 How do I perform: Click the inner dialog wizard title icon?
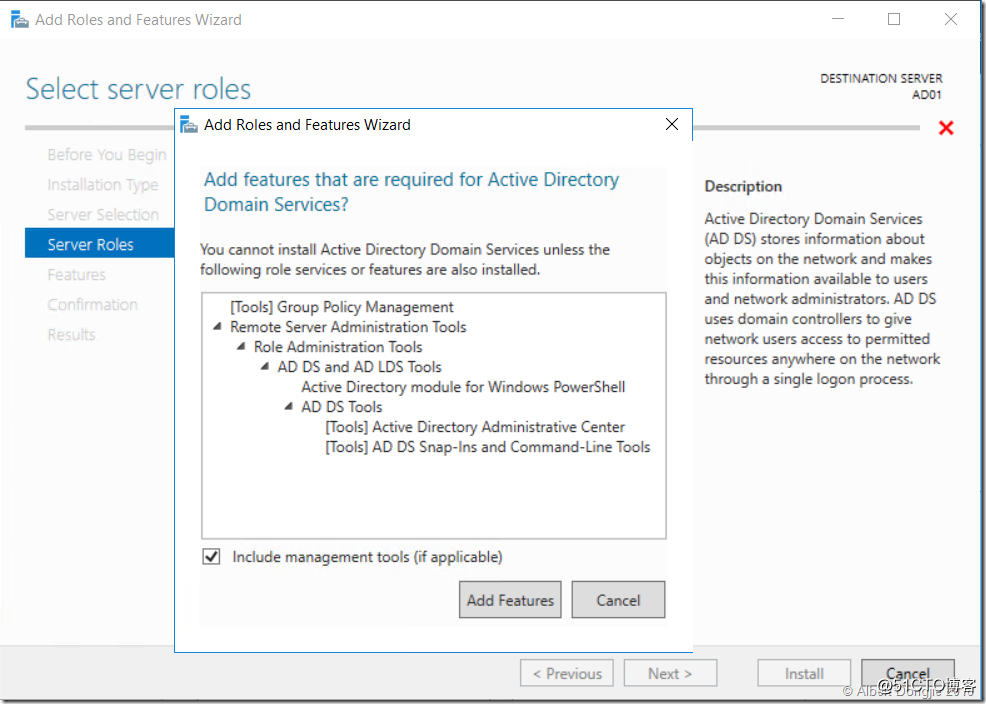click(x=189, y=124)
